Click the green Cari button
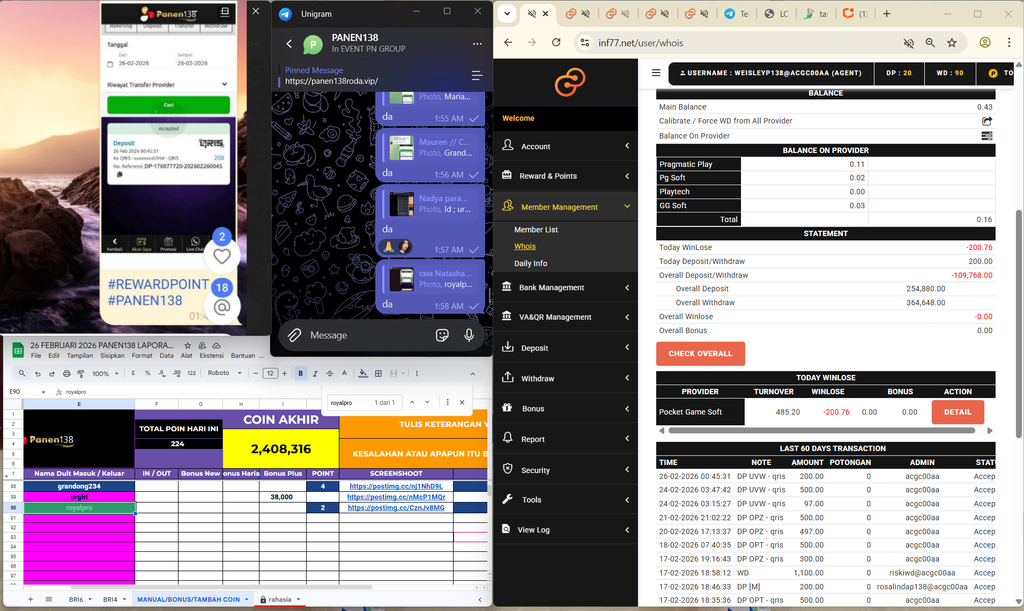 168,104
